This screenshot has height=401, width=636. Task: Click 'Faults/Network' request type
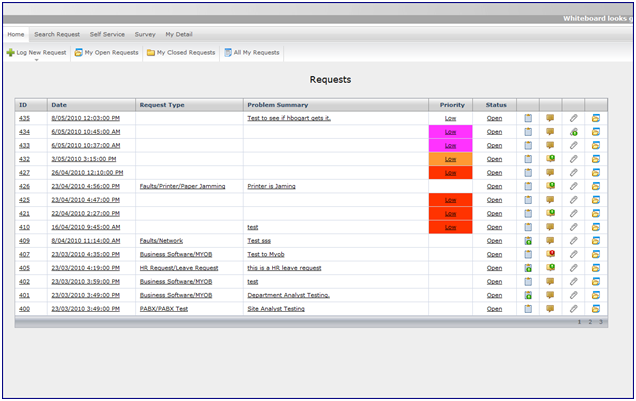(x=161, y=241)
